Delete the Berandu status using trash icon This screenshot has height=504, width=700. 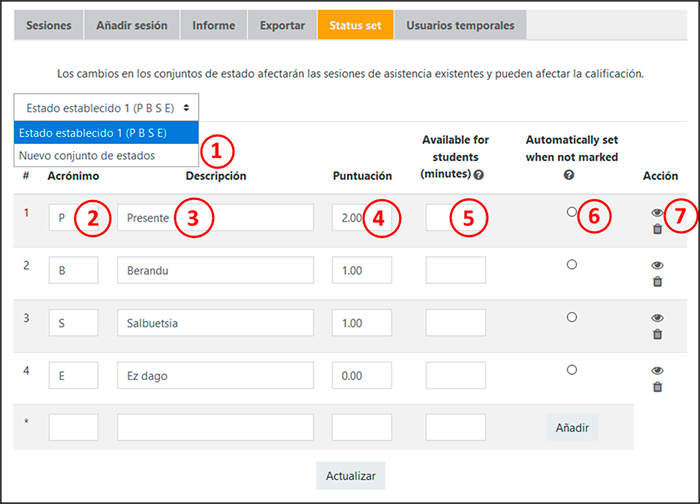click(657, 281)
